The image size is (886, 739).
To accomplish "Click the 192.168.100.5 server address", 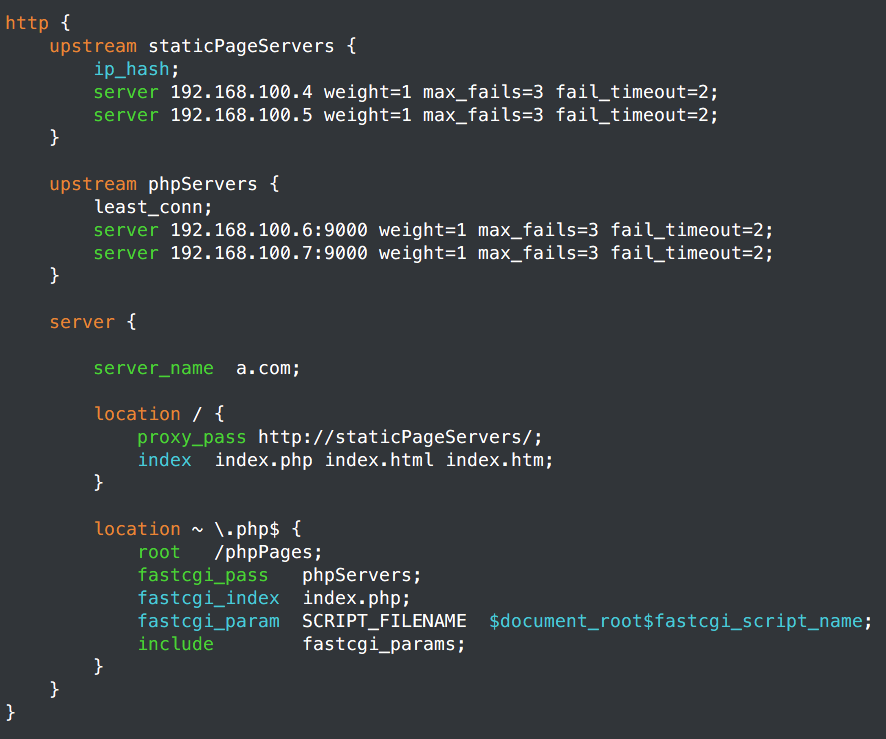I will click(x=241, y=115).
